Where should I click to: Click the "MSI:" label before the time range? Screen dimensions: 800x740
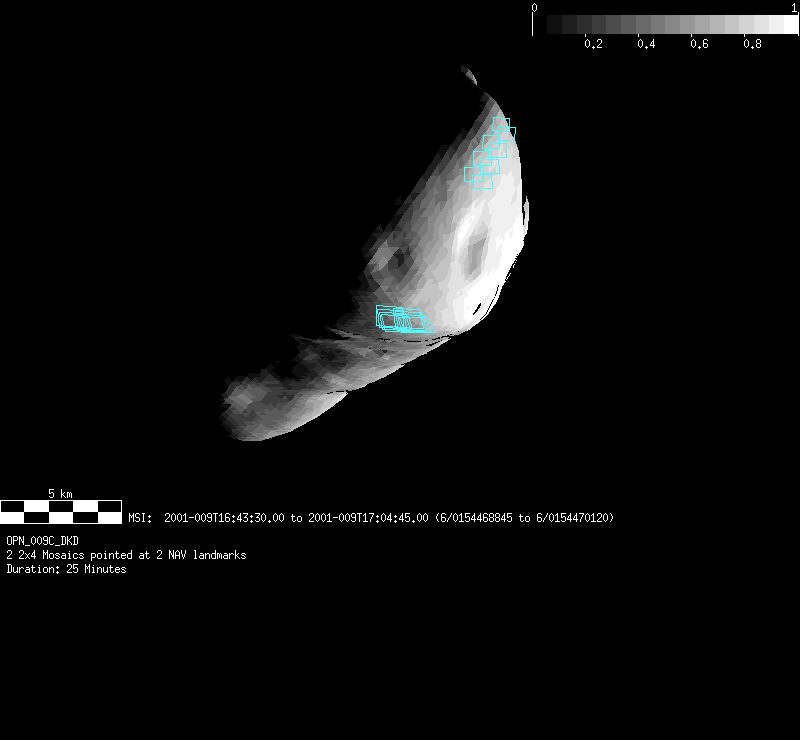(x=140, y=518)
